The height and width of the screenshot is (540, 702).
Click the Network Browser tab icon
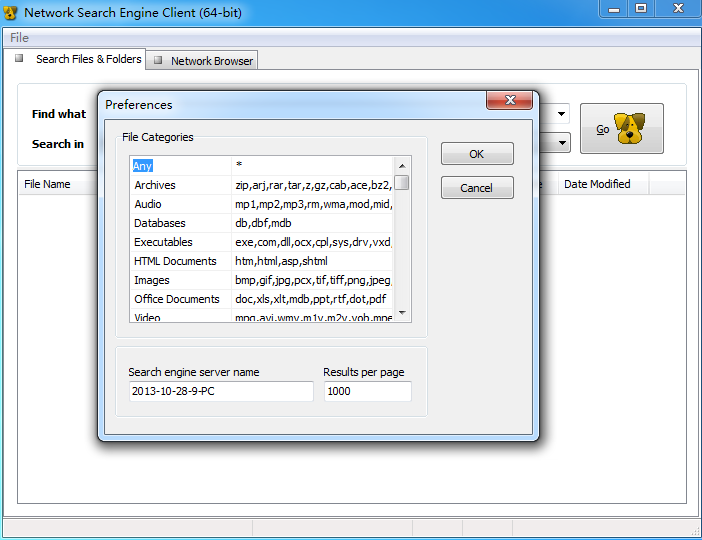[158, 60]
